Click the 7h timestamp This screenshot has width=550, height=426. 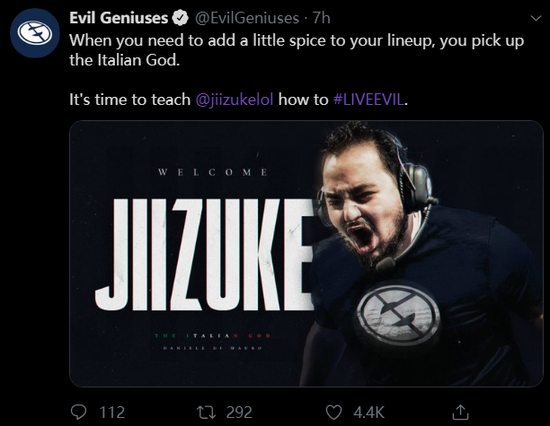[321, 18]
